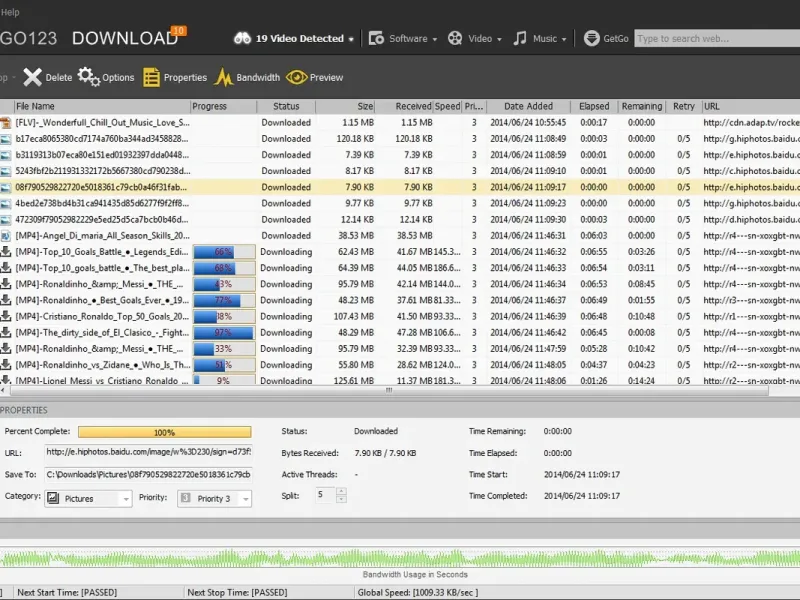Click the Split value field showing 5
The height and width of the screenshot is (600, 800).
click(x=325, y=495)
